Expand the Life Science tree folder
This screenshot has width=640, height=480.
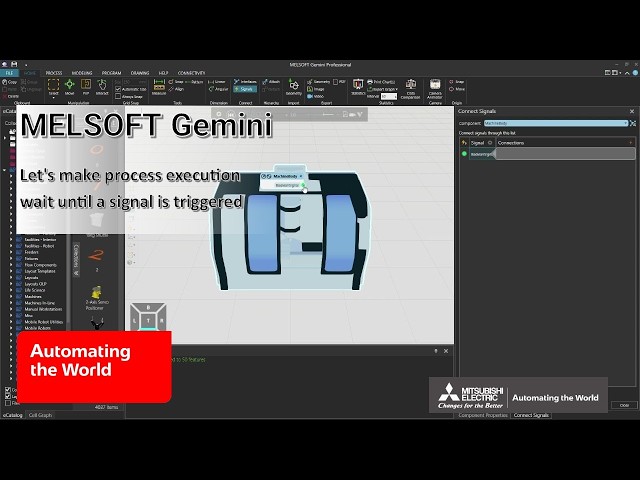[x=11, y=290]
